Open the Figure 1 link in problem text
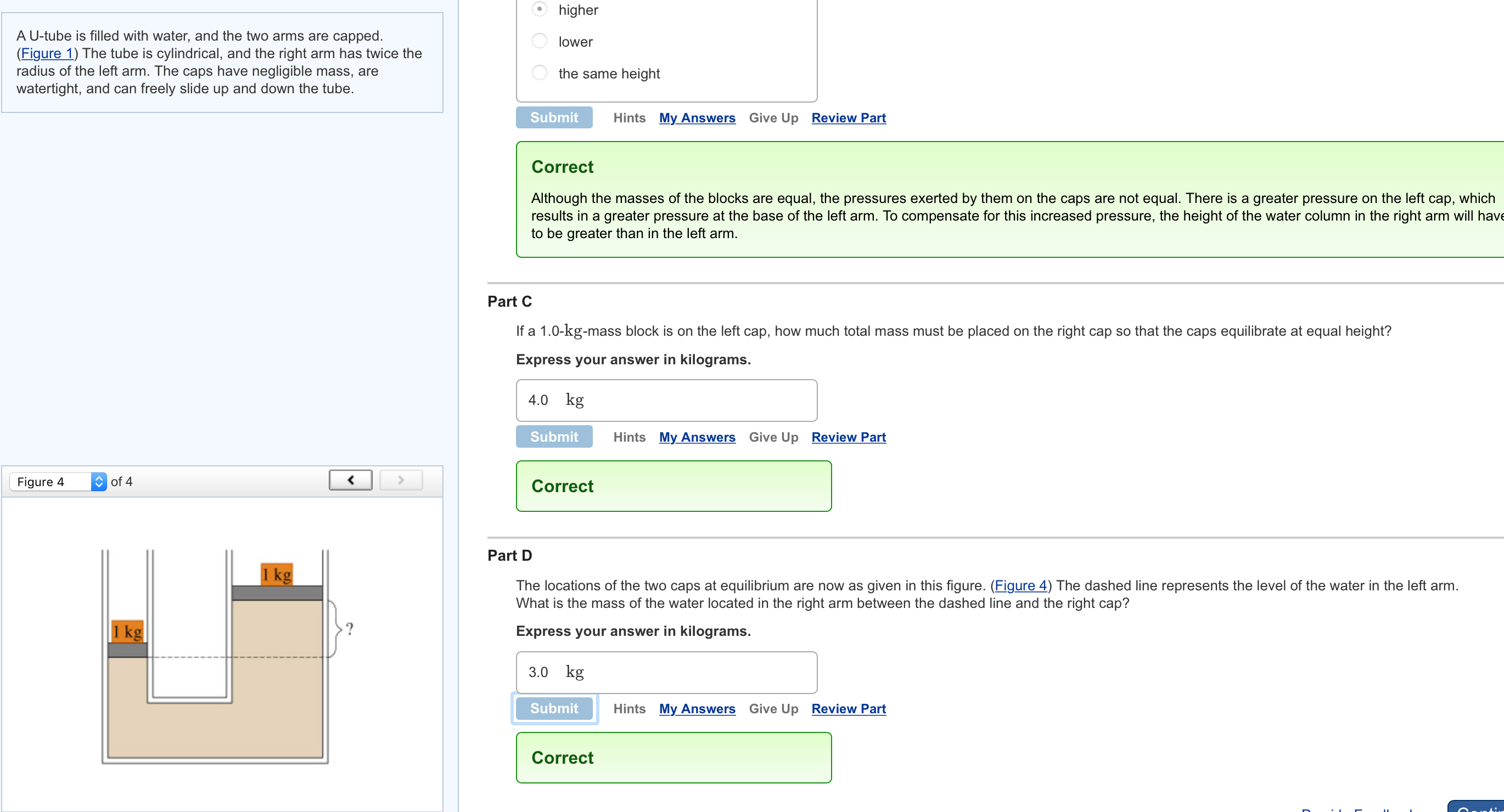This screenshot has height=812, width=1504. pyautogui.click(x=47, y=54)
